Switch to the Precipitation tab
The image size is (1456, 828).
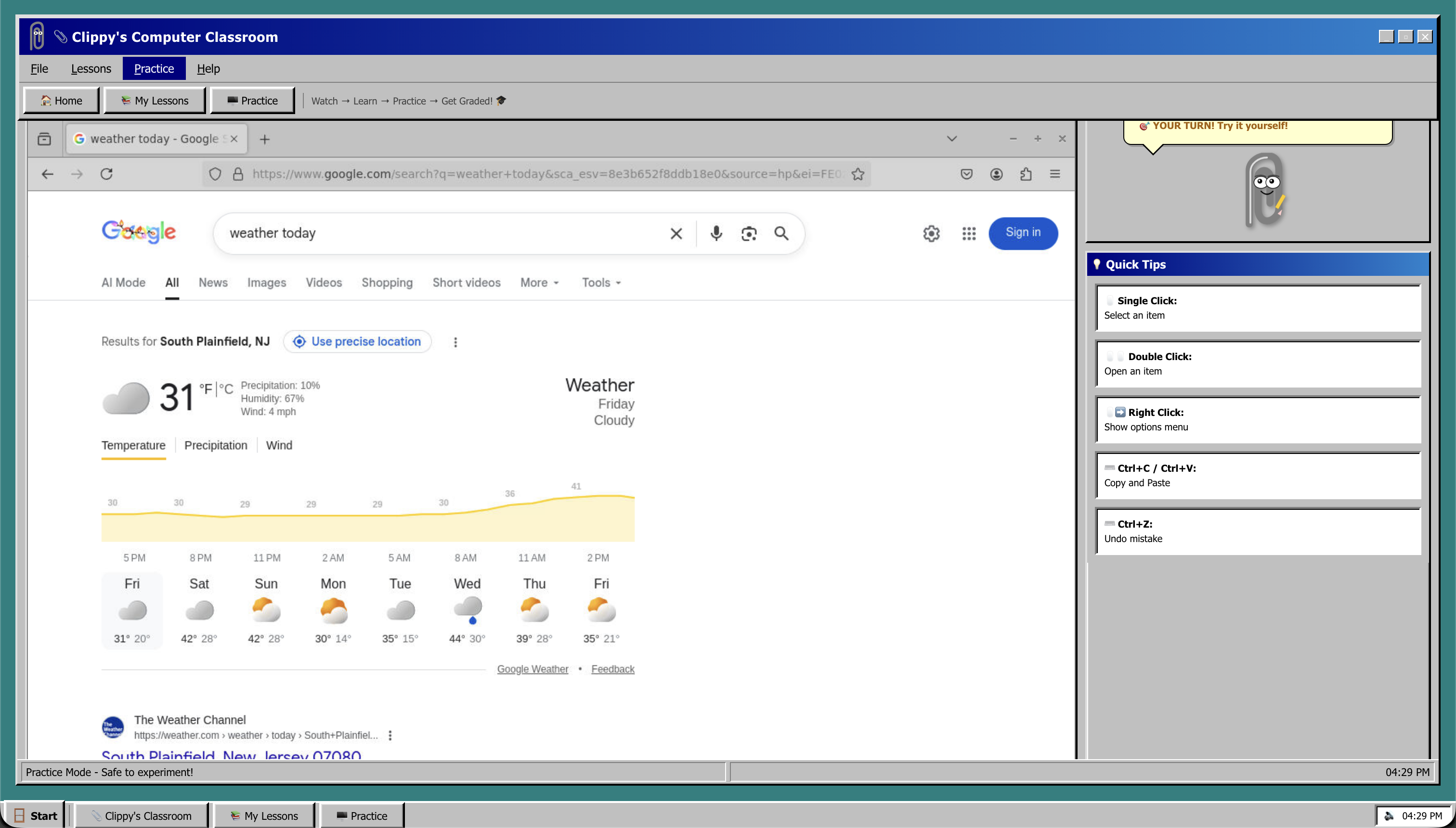(x=216, y=445)
